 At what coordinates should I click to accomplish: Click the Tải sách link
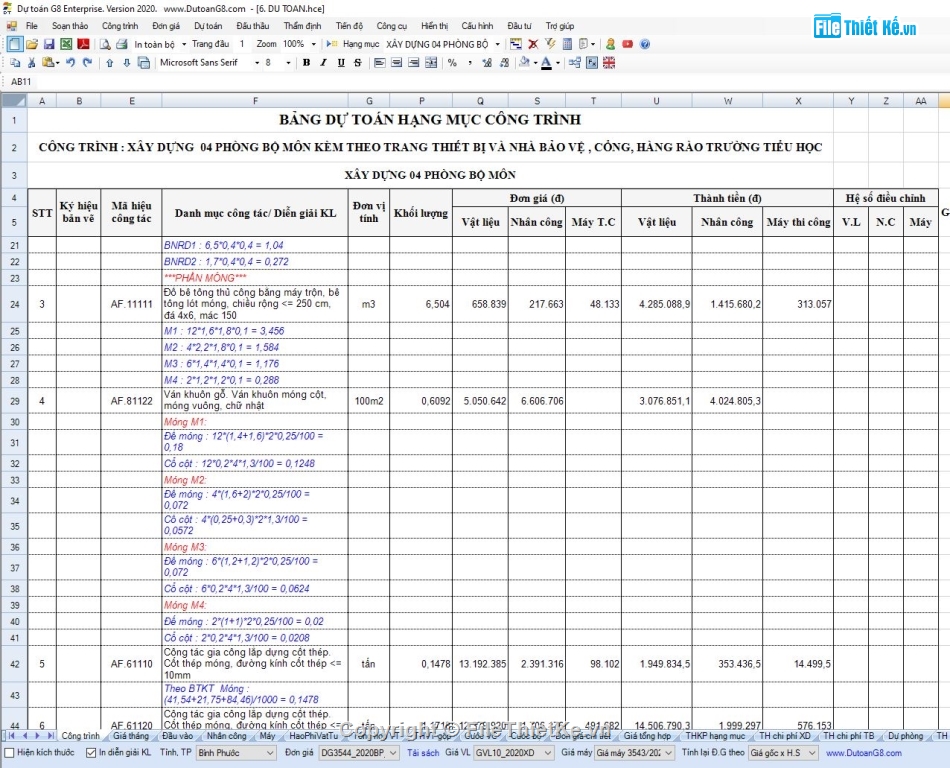click(x=423, y=753)
